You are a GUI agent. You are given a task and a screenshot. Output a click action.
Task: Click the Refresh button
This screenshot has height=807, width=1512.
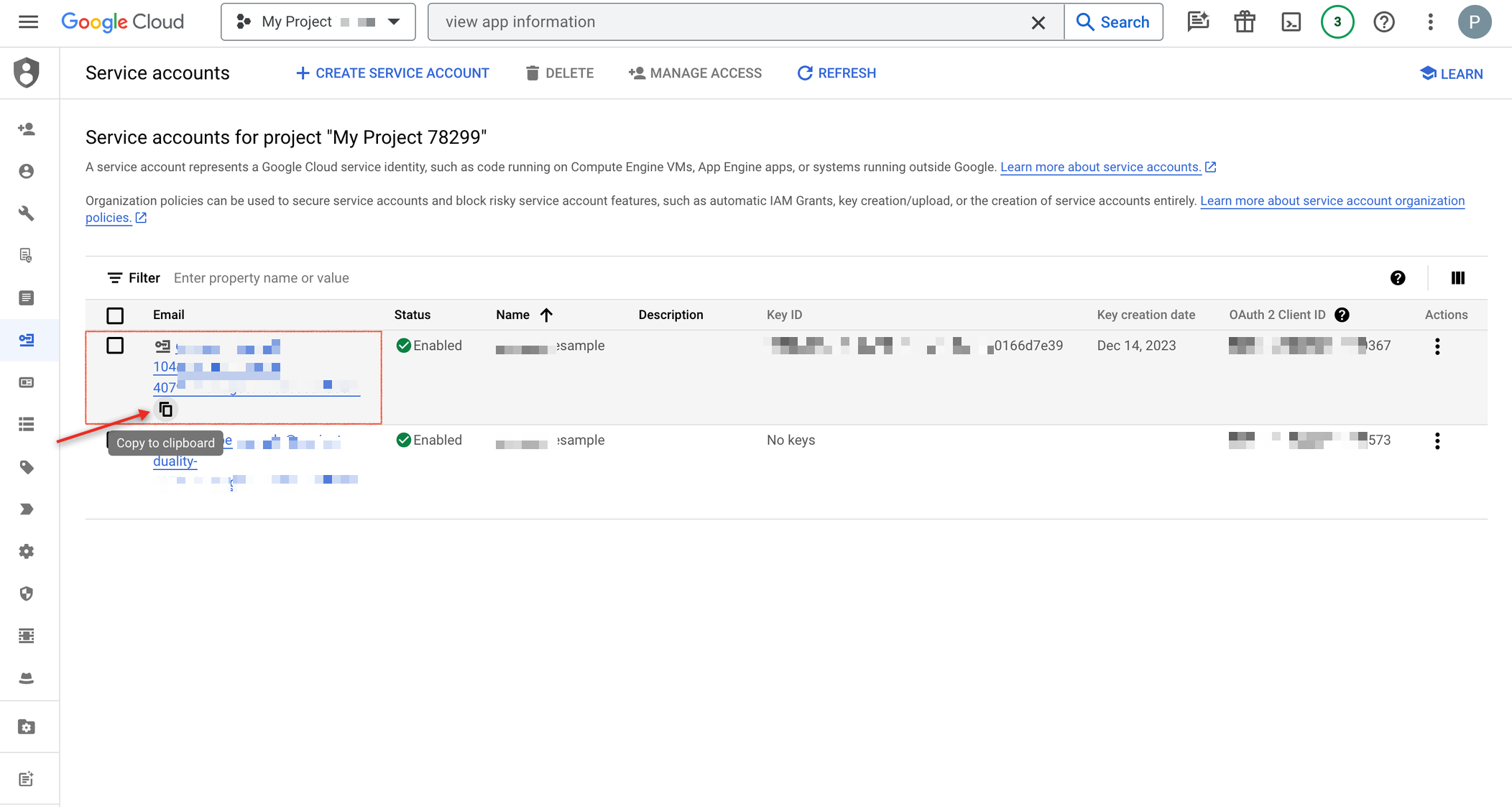coord(836,73)
